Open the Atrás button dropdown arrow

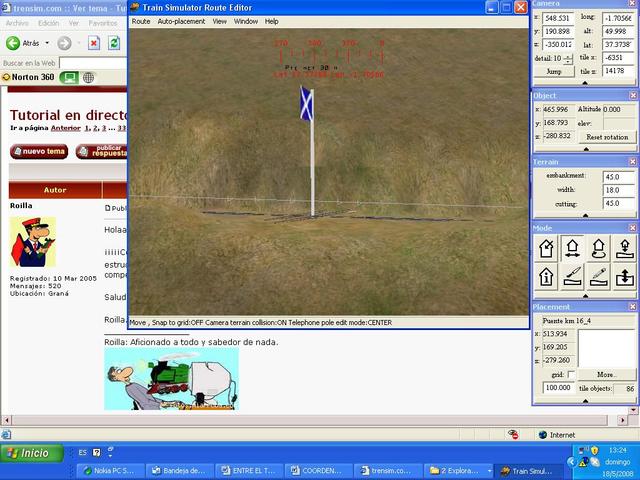click(x=46, y=43)
